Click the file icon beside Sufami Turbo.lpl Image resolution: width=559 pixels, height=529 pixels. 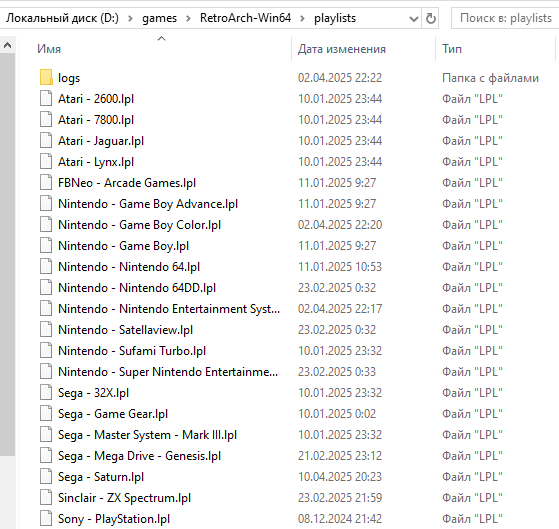pyautogui.click(x=46, y=351)
